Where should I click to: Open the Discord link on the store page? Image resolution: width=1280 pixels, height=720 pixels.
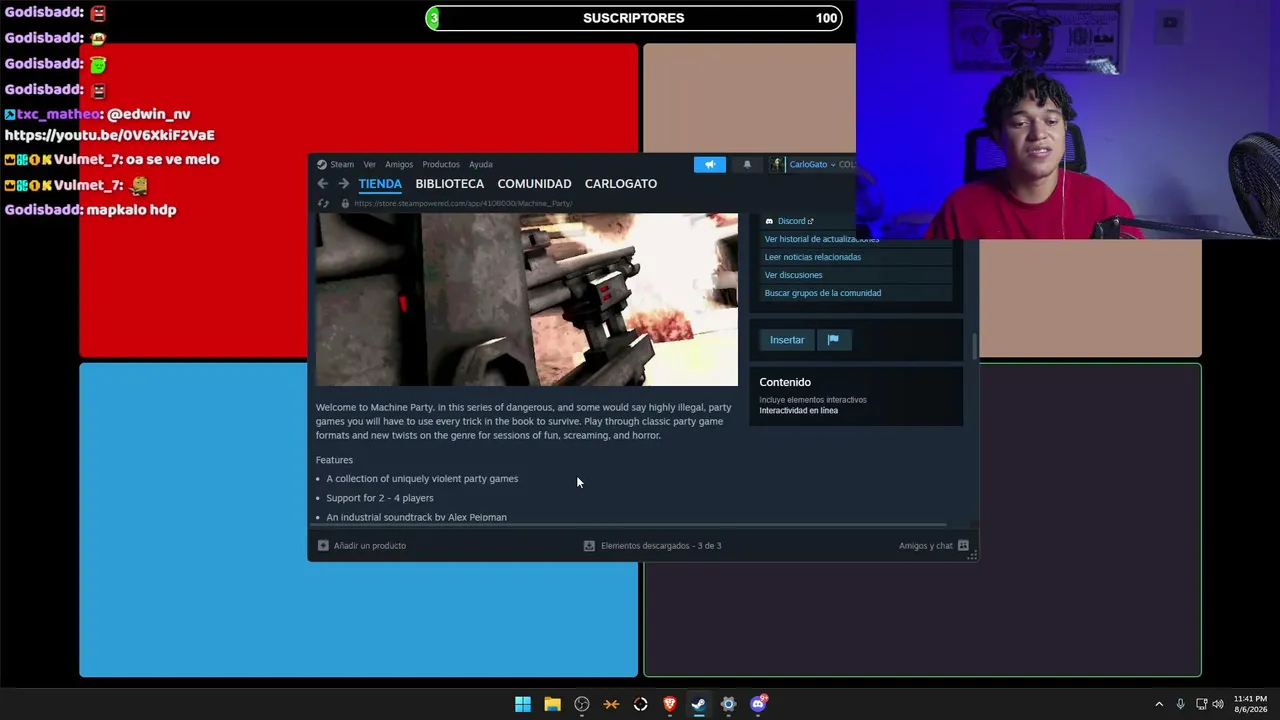[790, 221]
